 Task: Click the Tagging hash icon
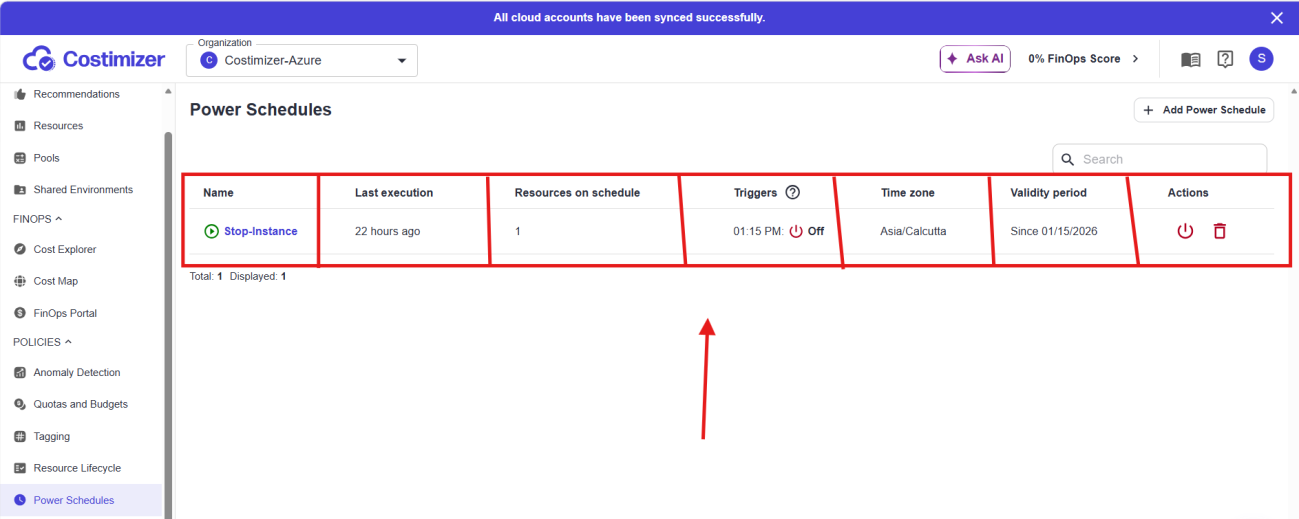(x=20, y=436)
